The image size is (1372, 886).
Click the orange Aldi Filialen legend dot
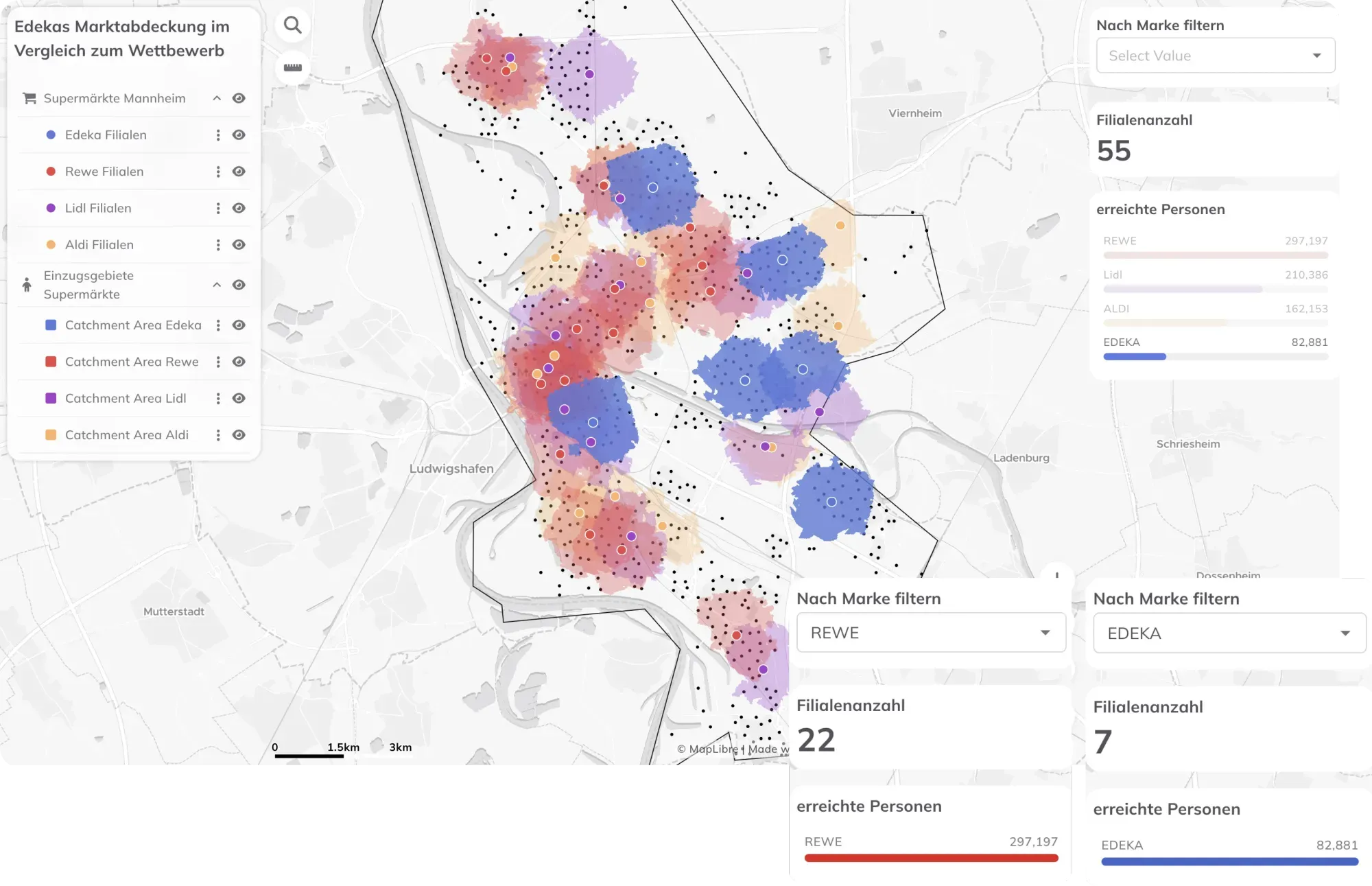click(x=51, y=245)
